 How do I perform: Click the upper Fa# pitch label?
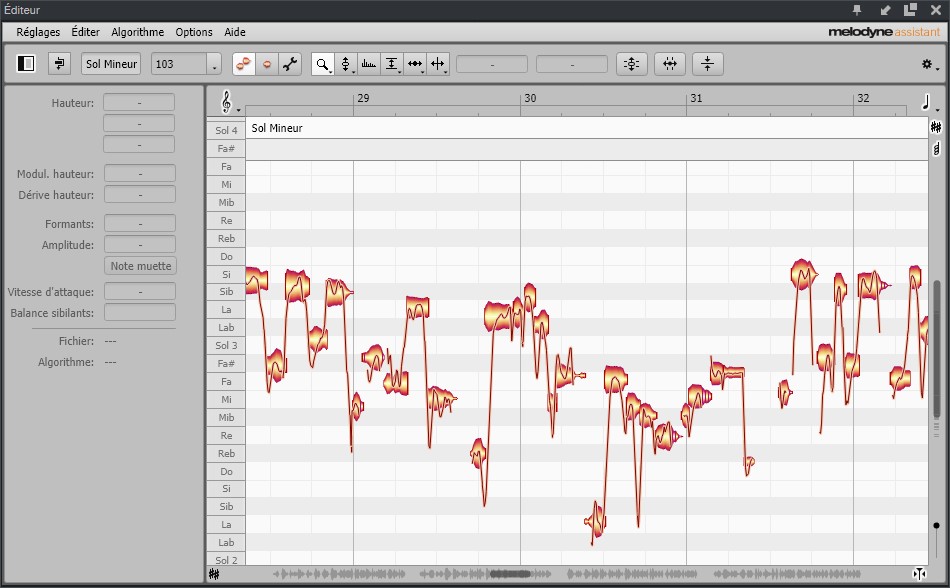coord(226,148)
